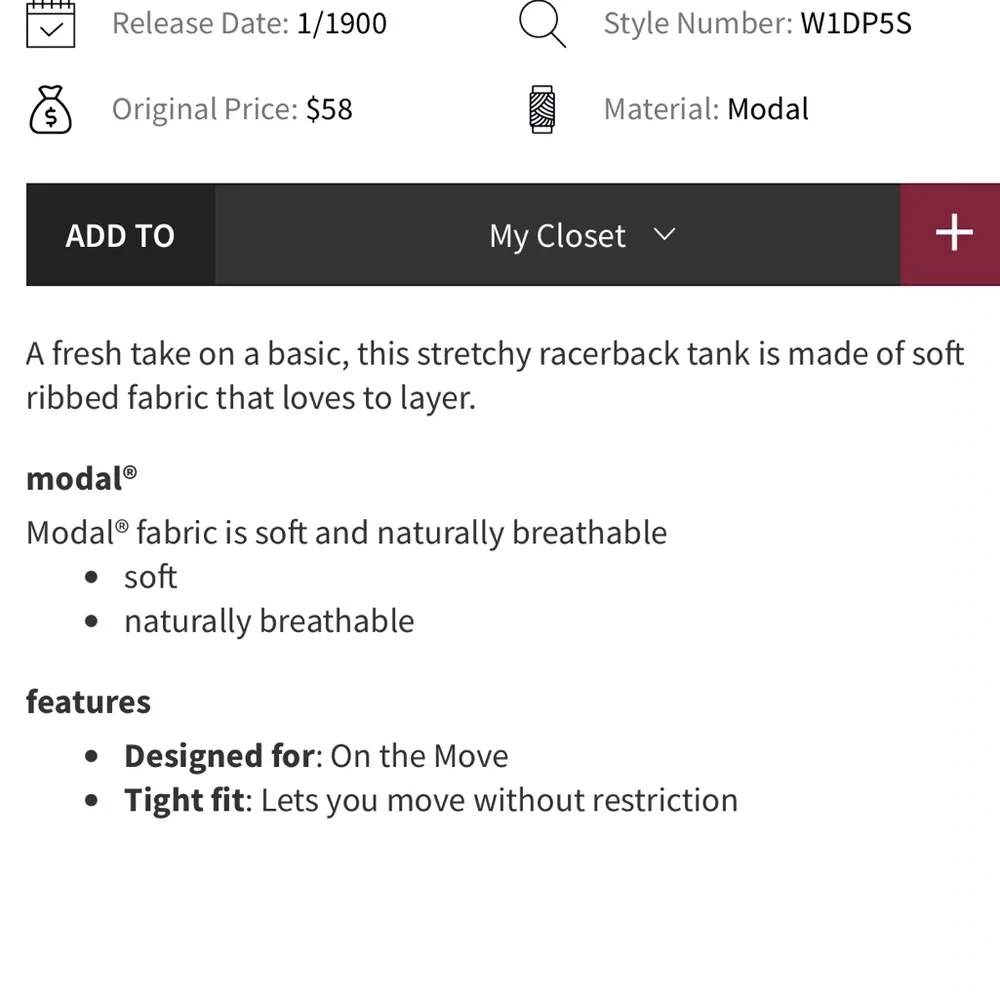Click the Tight fit feature item
The height and width of the screenshot is (1000, 1000).
coord(431,800)
